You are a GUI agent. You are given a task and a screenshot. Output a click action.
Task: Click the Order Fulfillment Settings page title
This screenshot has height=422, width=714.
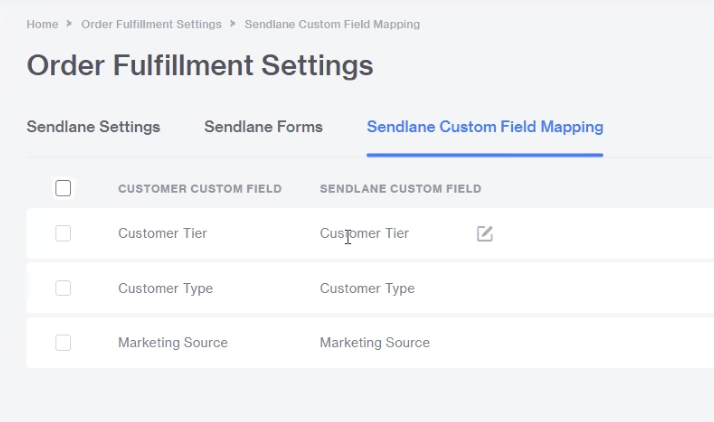[x=200, y=65]
